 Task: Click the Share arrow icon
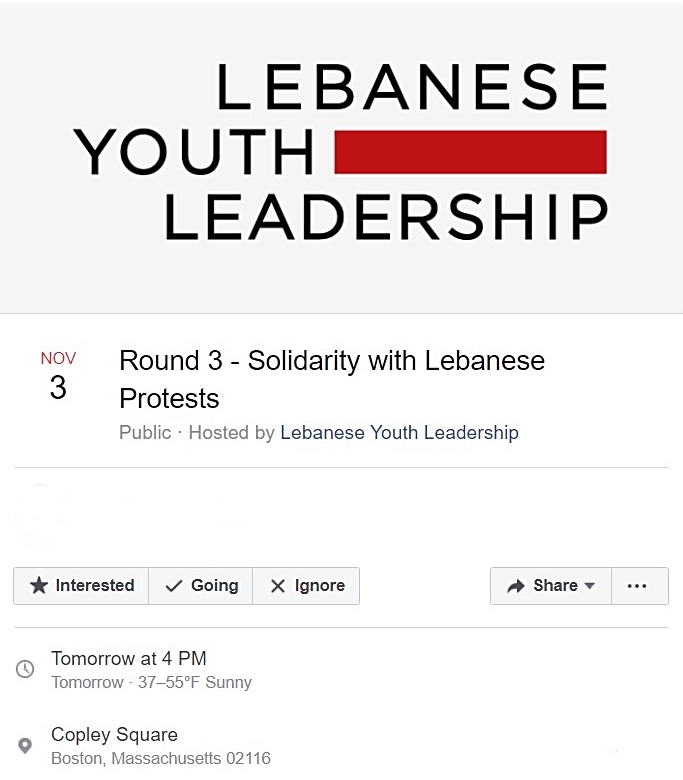click(516, 586)
